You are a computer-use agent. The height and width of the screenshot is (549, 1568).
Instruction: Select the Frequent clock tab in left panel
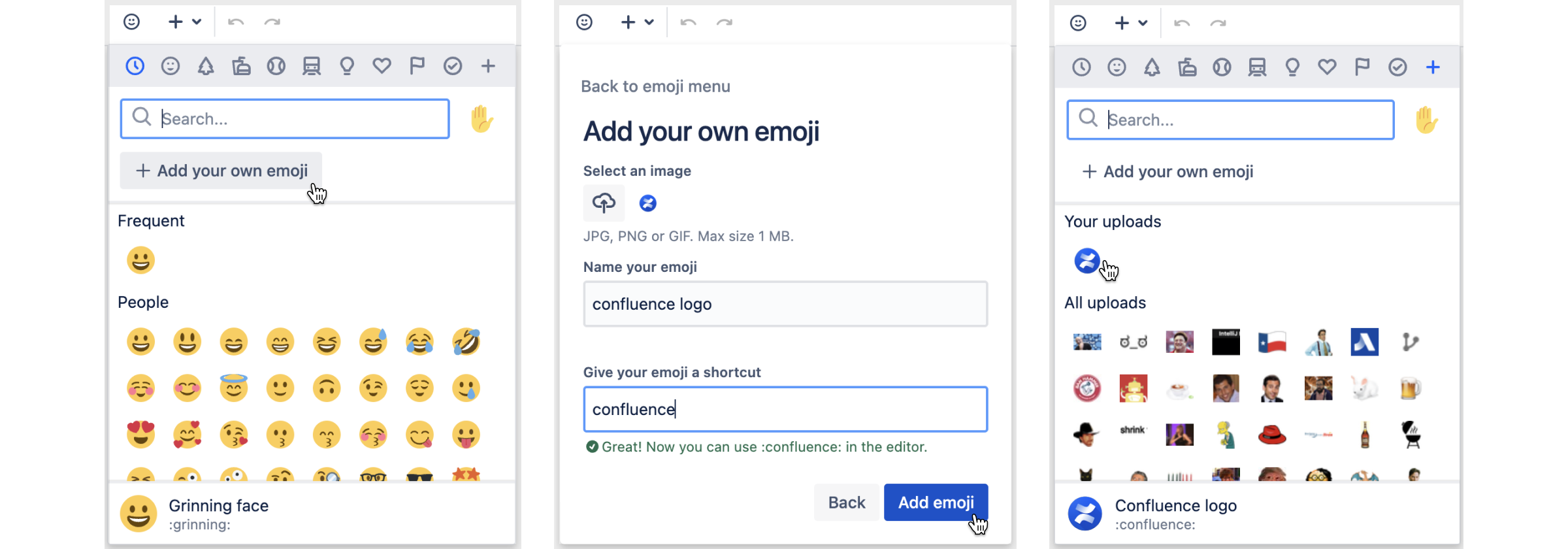tap(135, 66)
